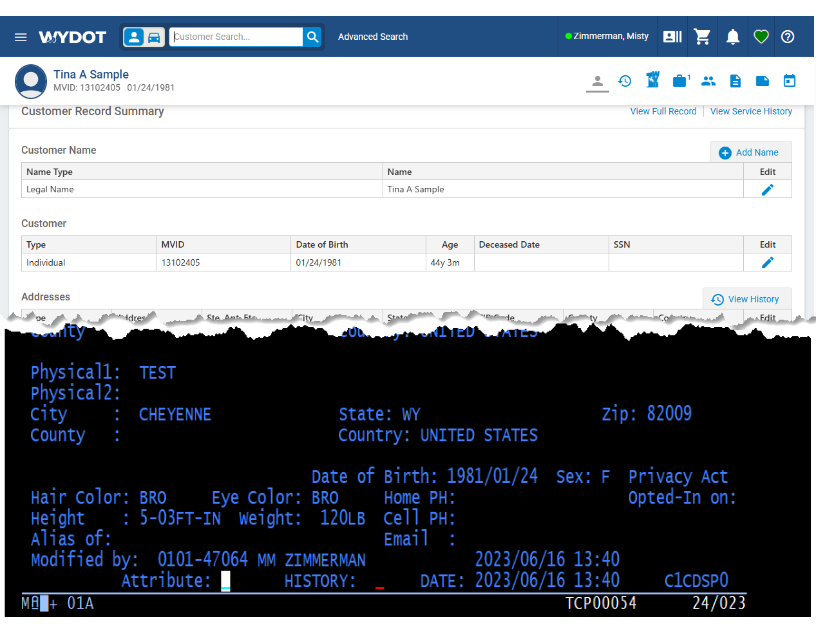Open View Full Record link

(x=663, y=111)
